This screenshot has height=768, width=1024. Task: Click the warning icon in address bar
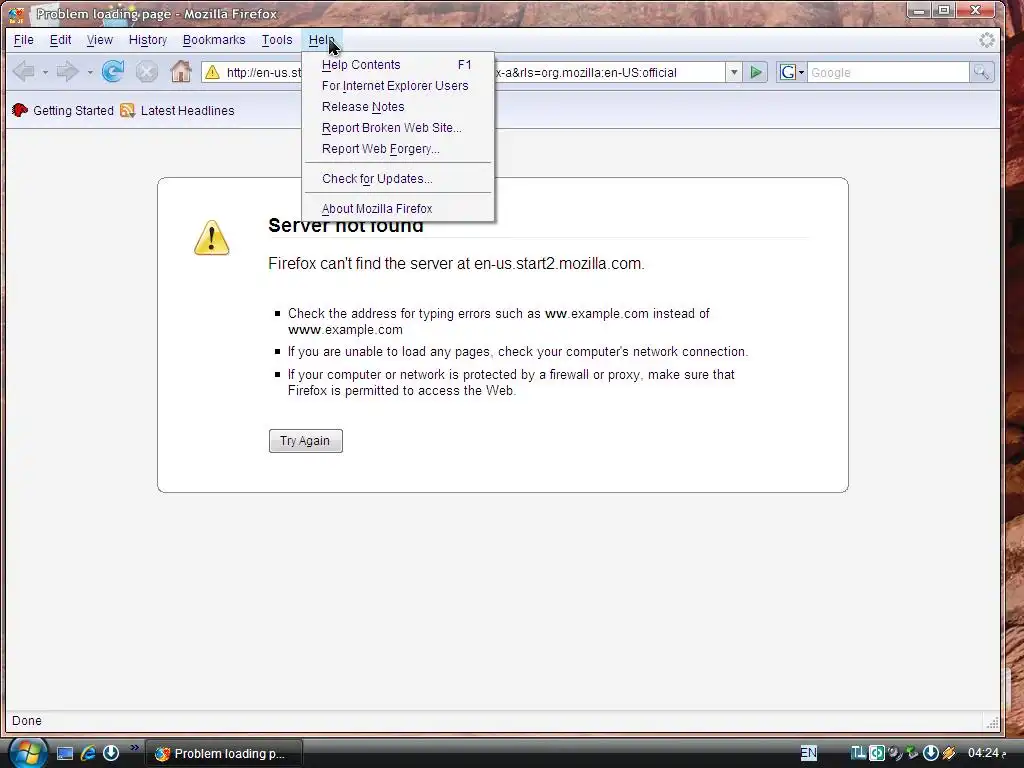212,72
